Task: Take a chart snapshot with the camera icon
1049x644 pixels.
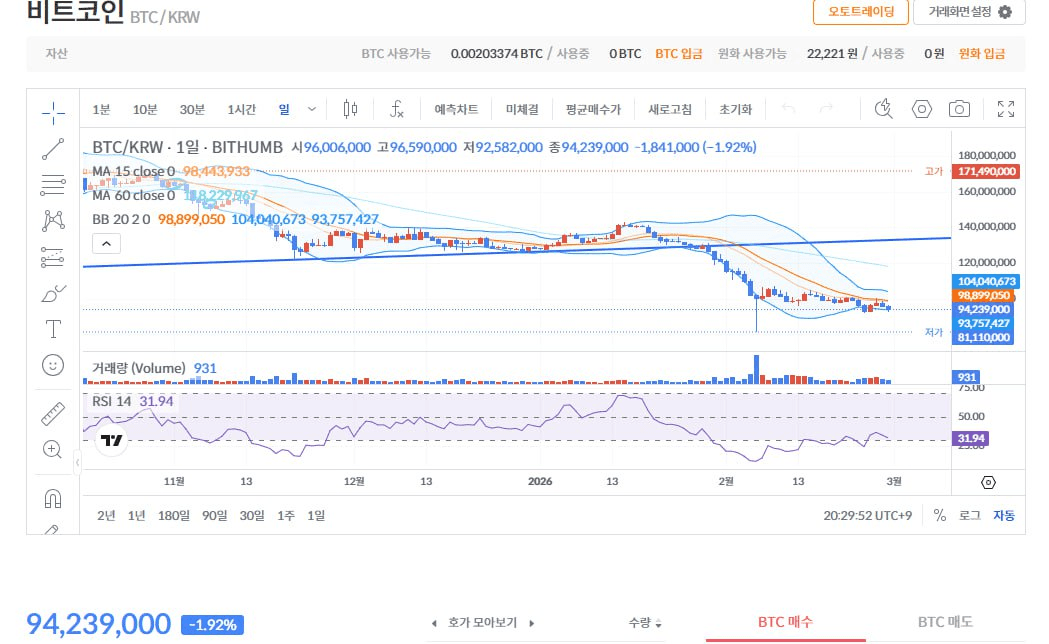Action: tap(959, 108)
